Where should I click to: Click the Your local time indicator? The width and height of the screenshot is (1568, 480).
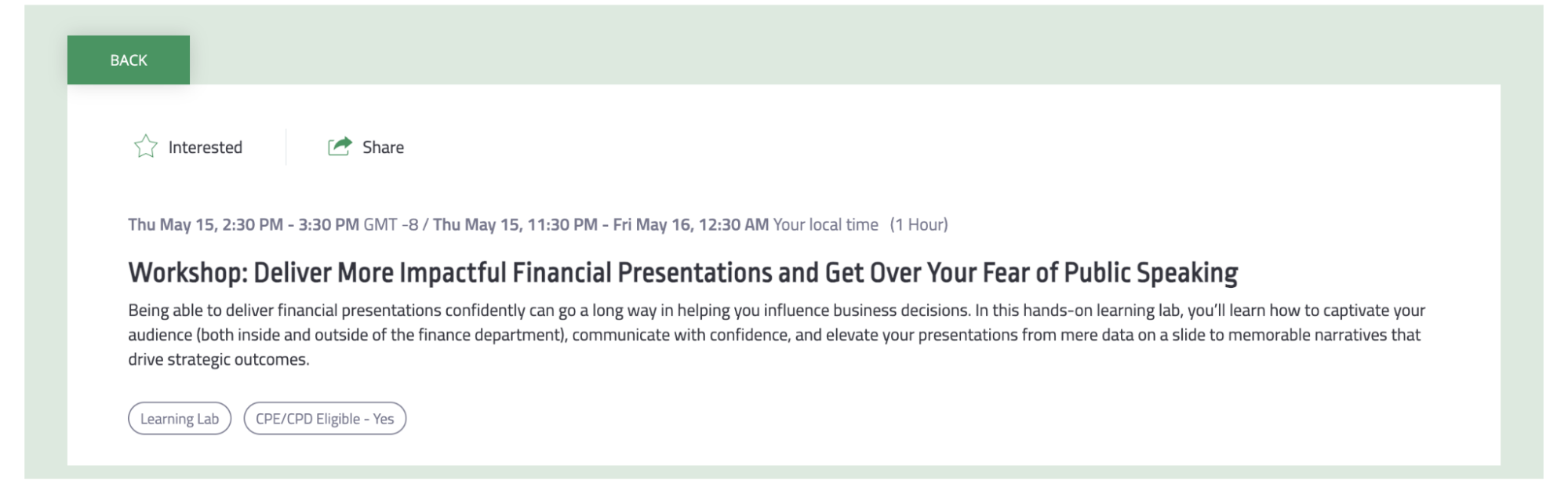tap(824, 224)
